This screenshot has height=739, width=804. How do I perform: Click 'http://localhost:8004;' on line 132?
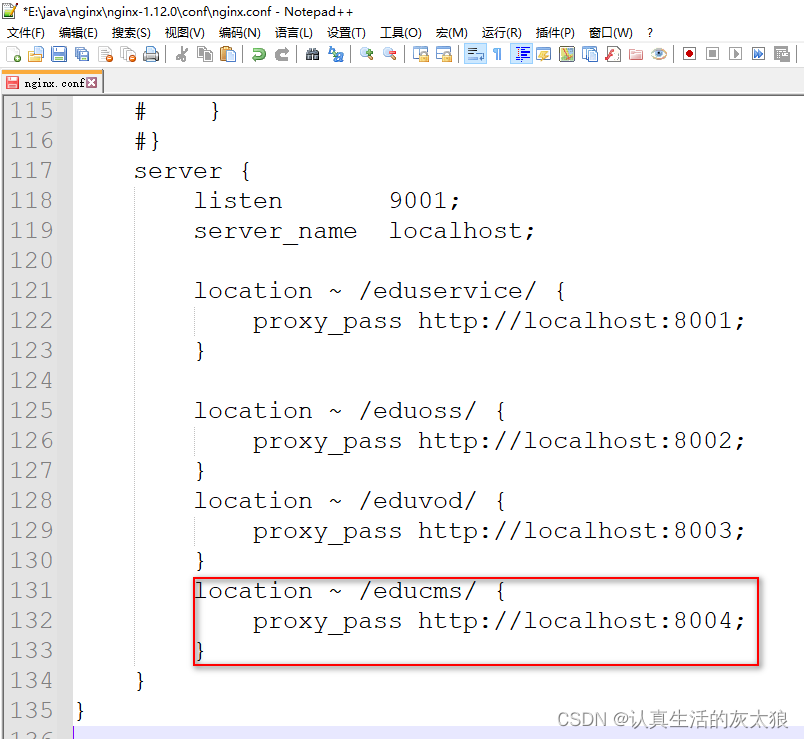[x=581, y=621]
